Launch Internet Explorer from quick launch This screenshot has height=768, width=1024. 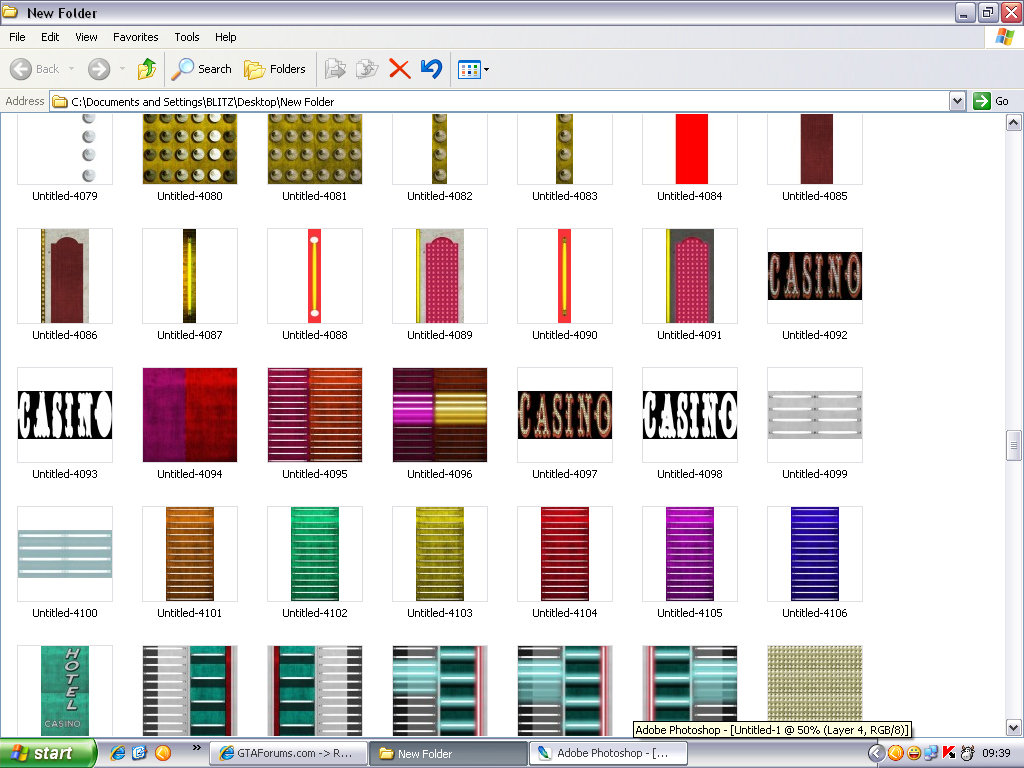pyautogui.click(x=118, y=753)
